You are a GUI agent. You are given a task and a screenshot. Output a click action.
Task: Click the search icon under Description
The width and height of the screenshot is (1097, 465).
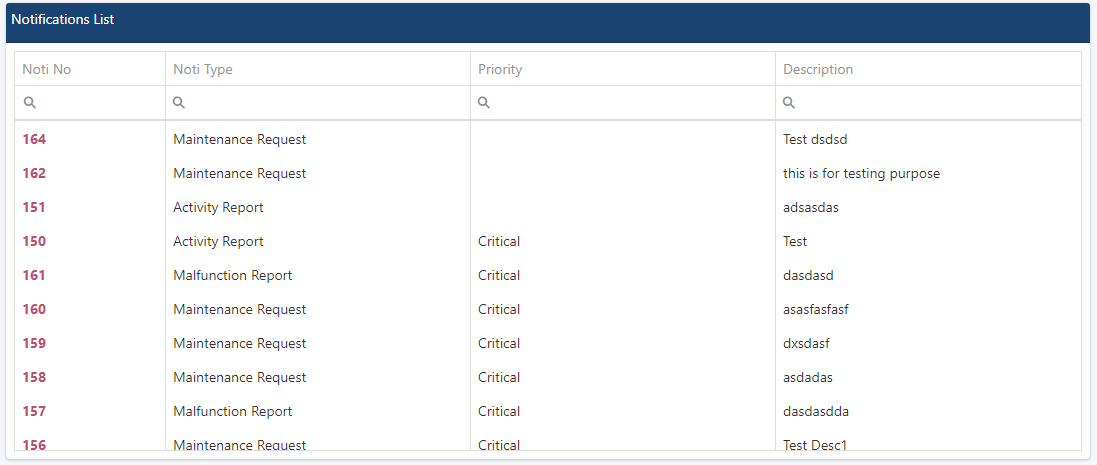[789, 103]
